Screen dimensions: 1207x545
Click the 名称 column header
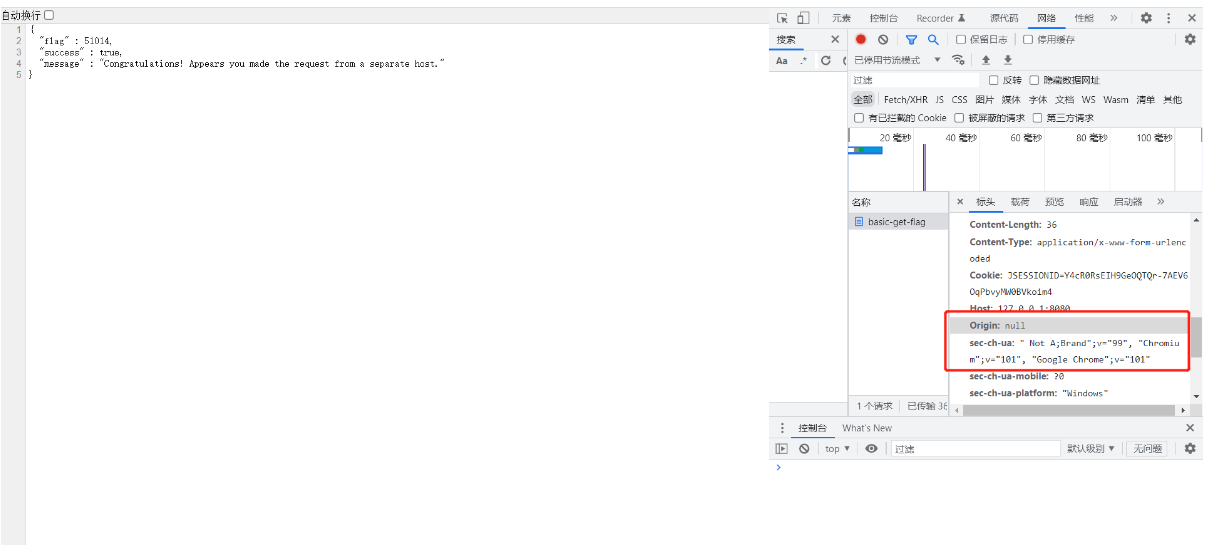tap(899, 202)
